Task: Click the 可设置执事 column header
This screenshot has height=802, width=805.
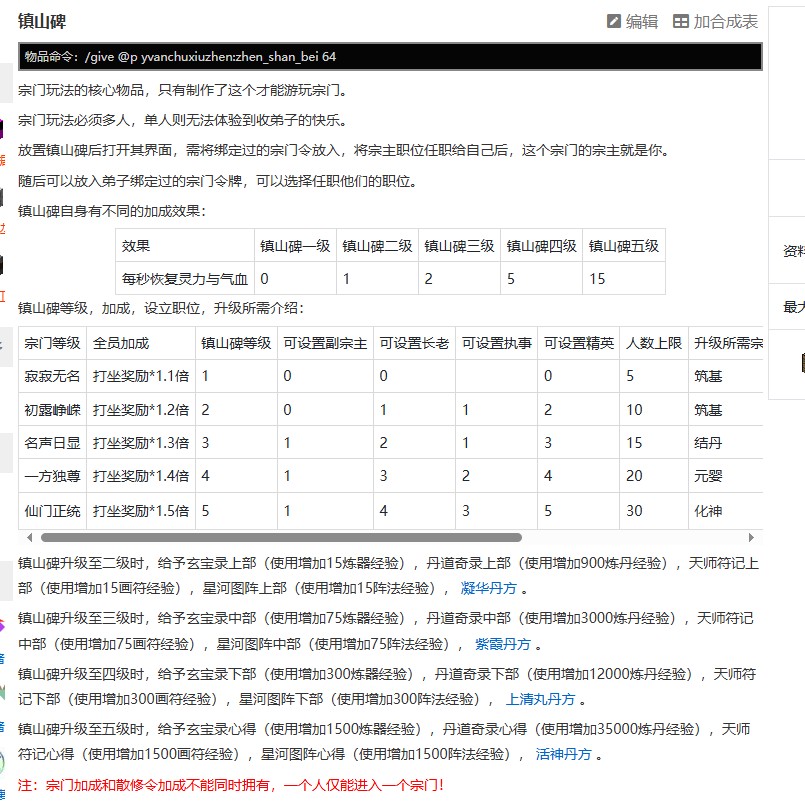Action: (496, 343)
